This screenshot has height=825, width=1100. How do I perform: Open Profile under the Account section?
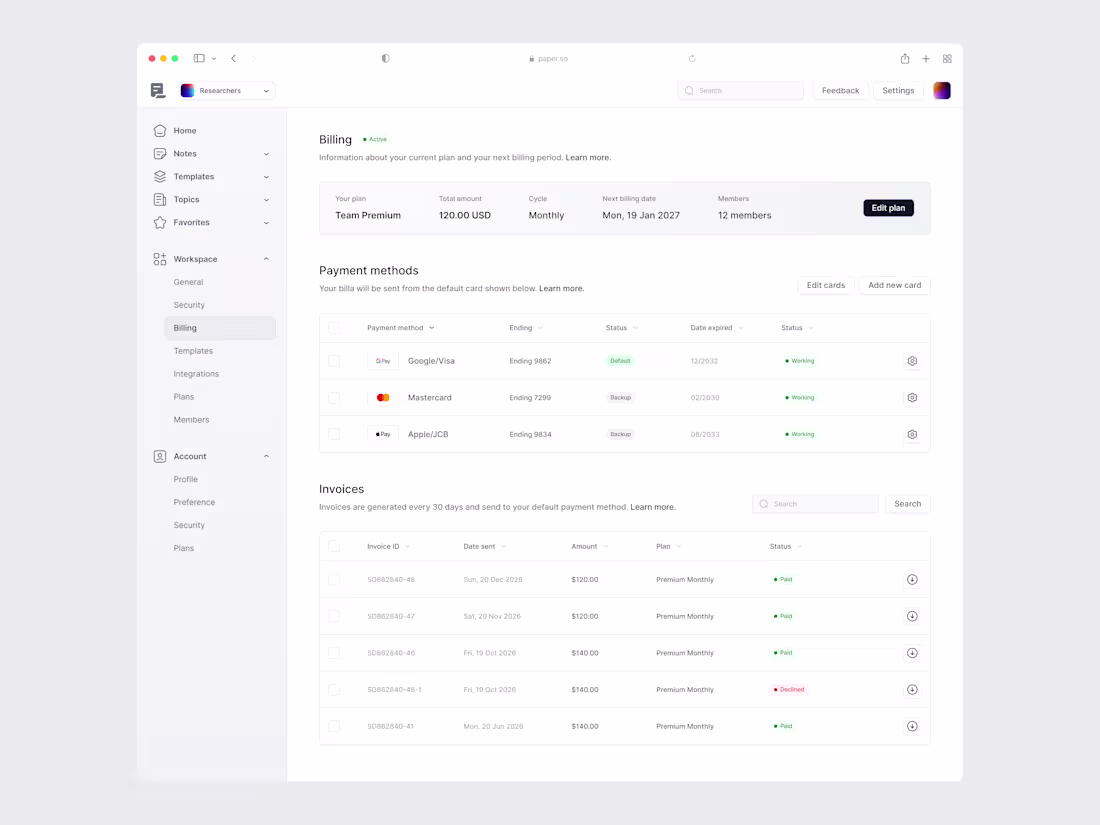coord(185,479)
